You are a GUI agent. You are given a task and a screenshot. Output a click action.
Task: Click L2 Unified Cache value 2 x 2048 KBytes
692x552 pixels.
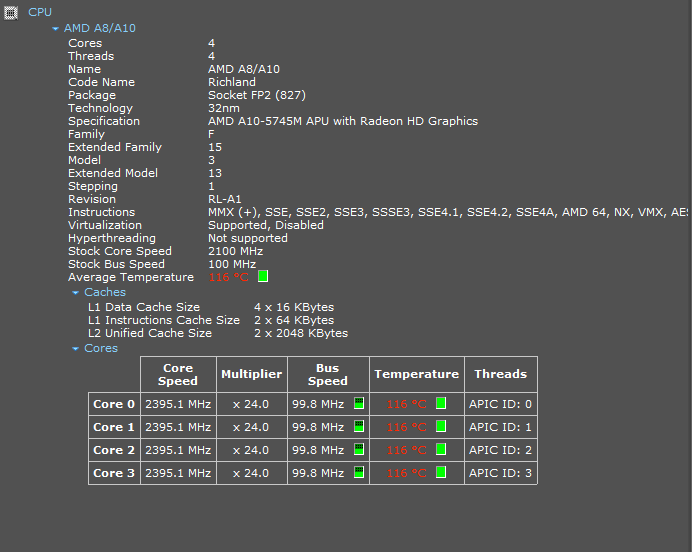pos(301,333)
